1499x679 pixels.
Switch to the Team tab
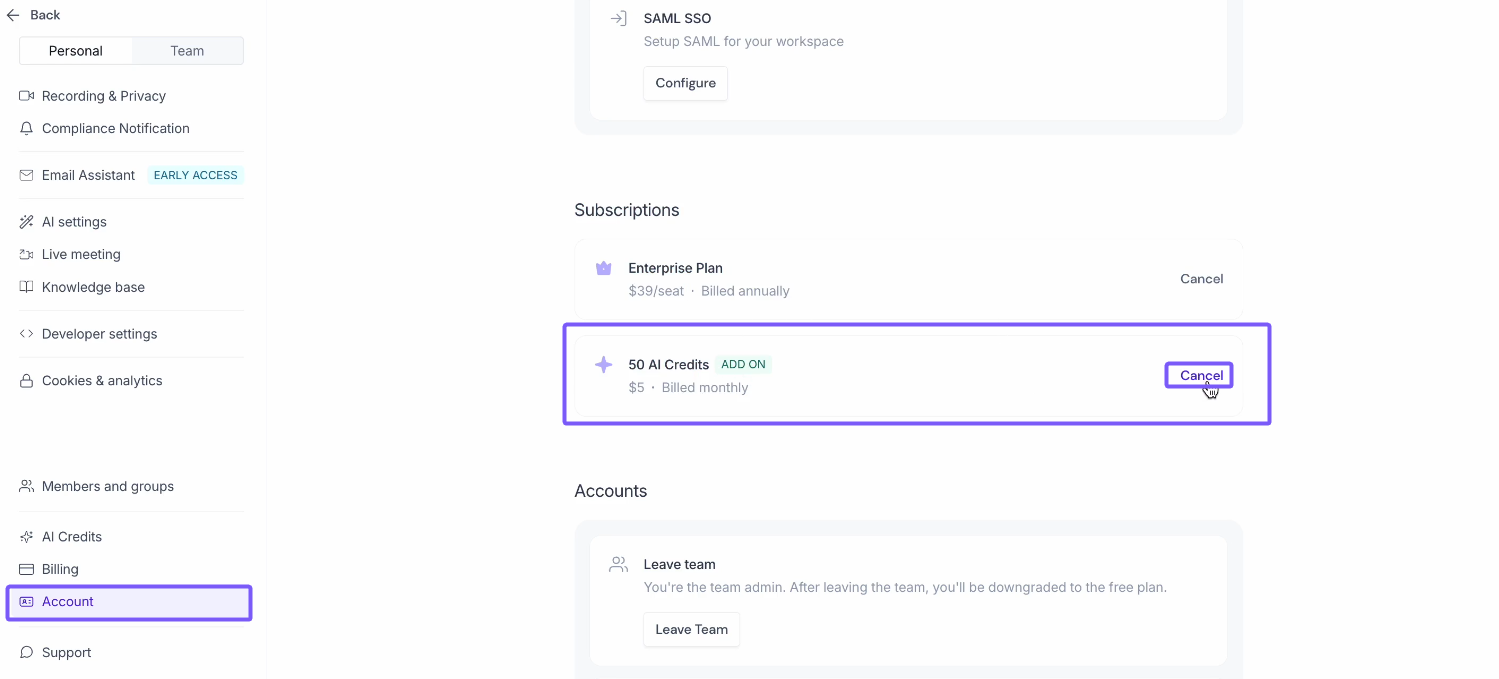tap(187, 51)
